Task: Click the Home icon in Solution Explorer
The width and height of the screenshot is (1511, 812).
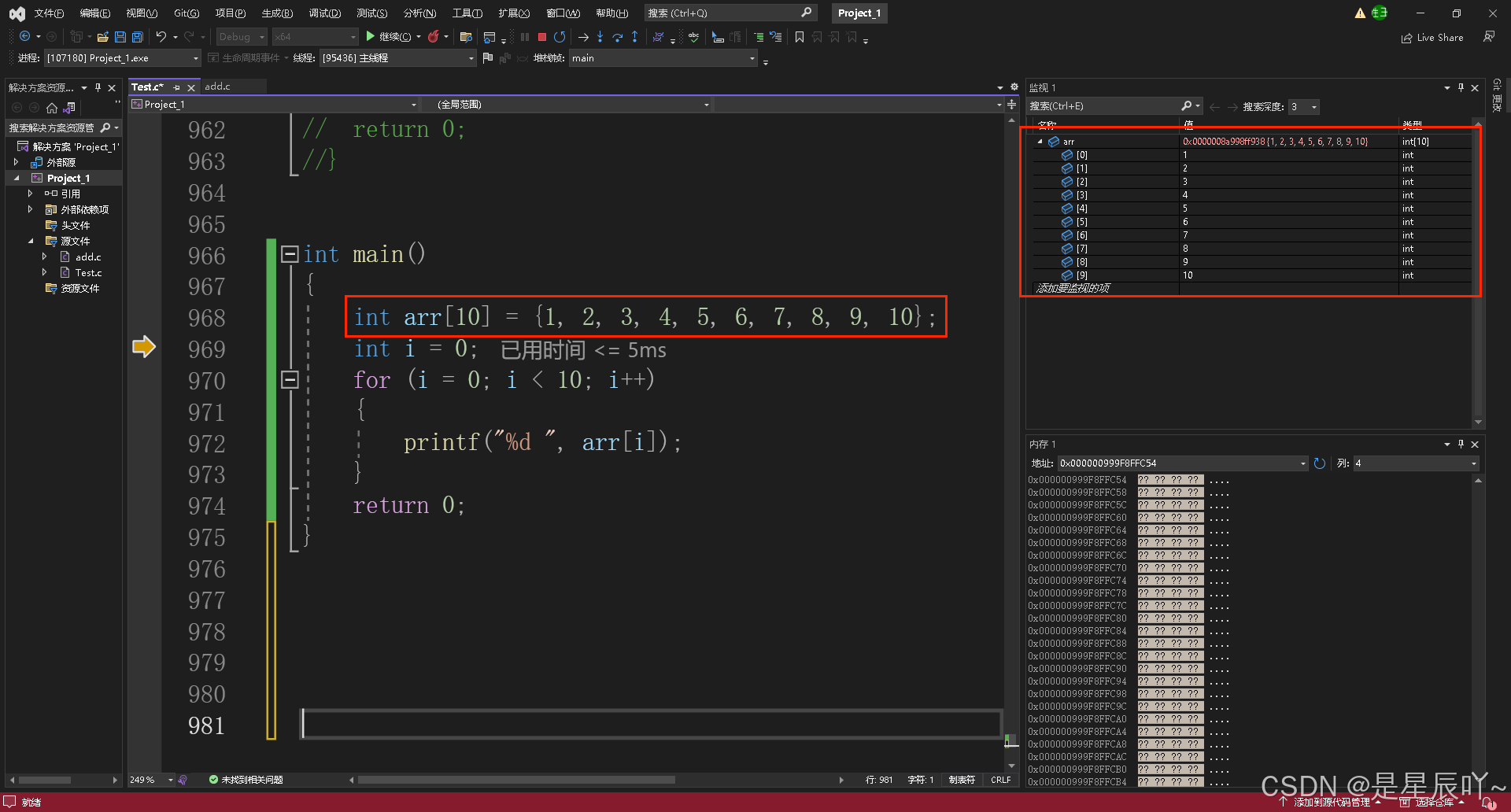Action: pos(52,107)
